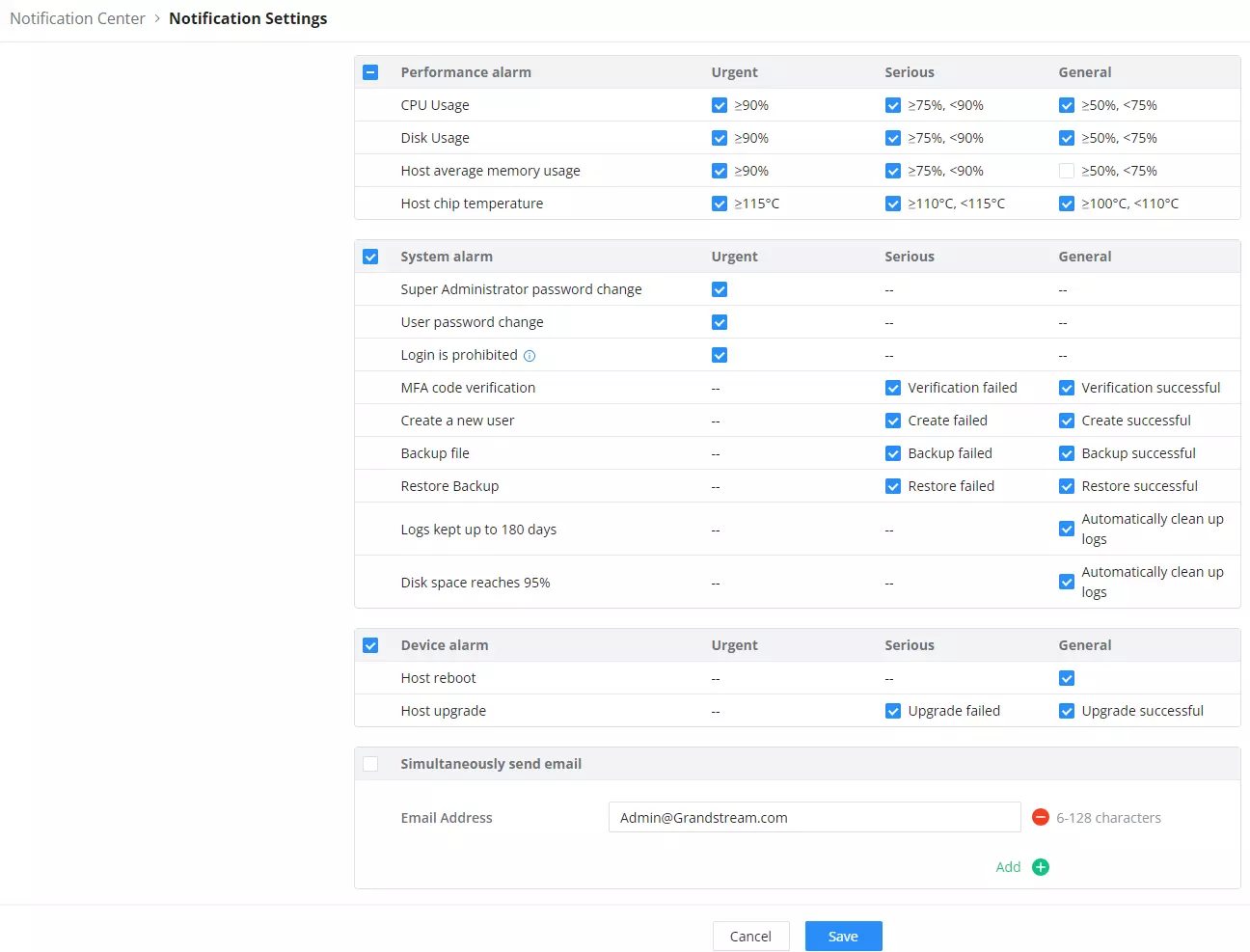Click the Create a new user row label
1250x952 pixels.
tap(457, 421)
